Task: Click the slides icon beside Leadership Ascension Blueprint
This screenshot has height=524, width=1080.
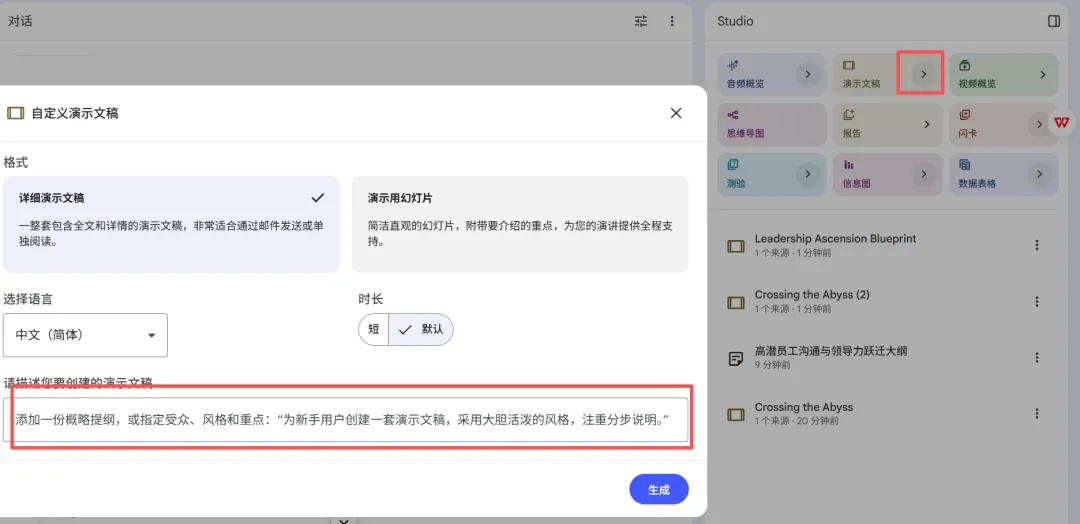Action: coord(736,246)
